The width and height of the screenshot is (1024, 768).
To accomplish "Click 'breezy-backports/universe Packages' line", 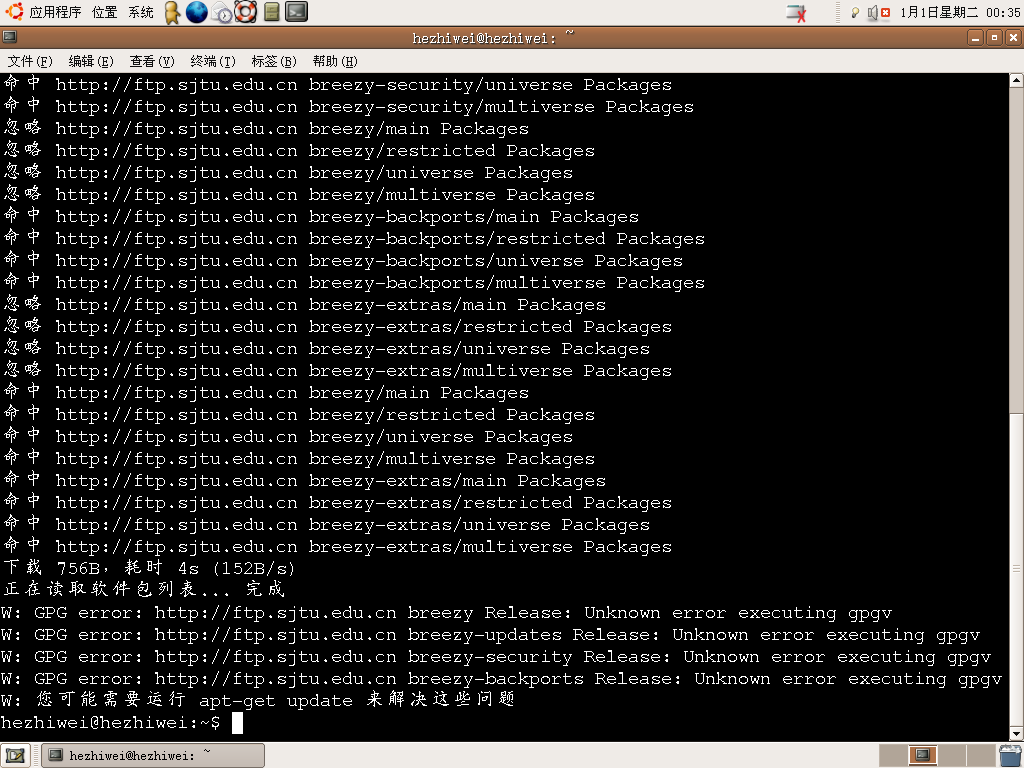I will click(343, 261).
